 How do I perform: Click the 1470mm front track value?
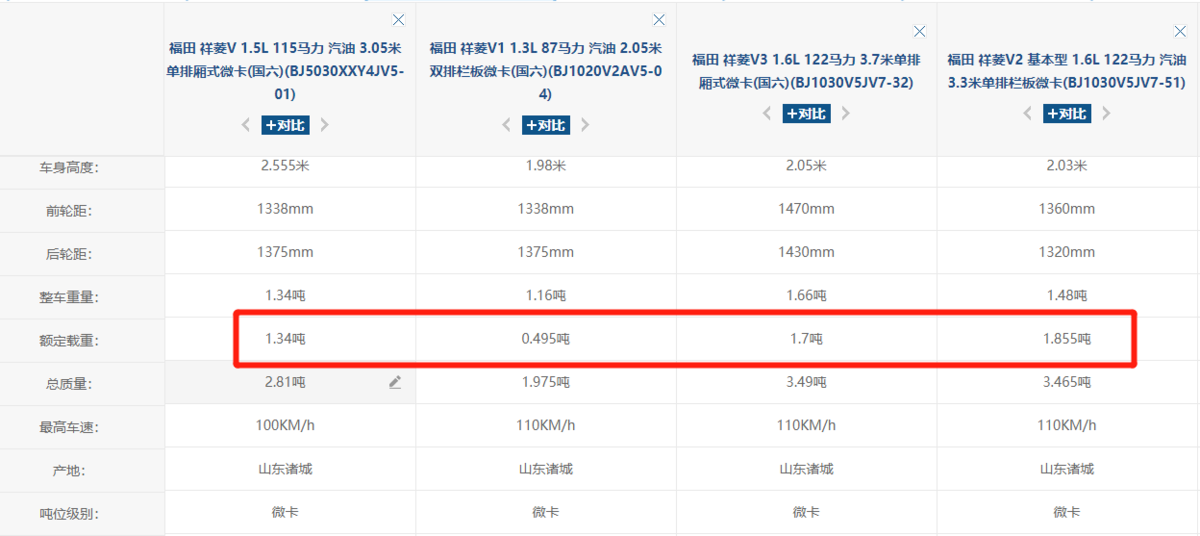pyautogui.click(x=807, y=209)
